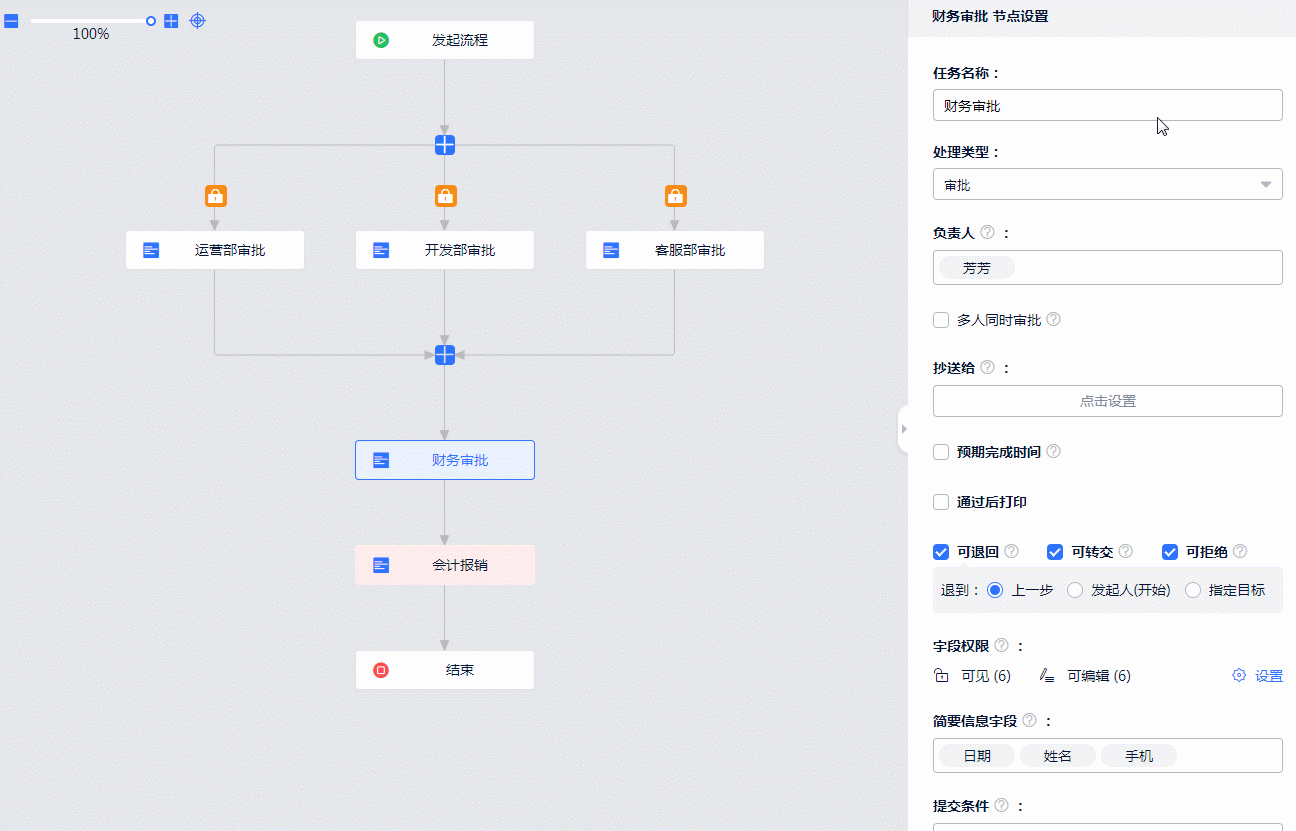Screen dimensions: 1296x831
Task: Click the center canvas target icon
Action: click(x=198, y=21)
